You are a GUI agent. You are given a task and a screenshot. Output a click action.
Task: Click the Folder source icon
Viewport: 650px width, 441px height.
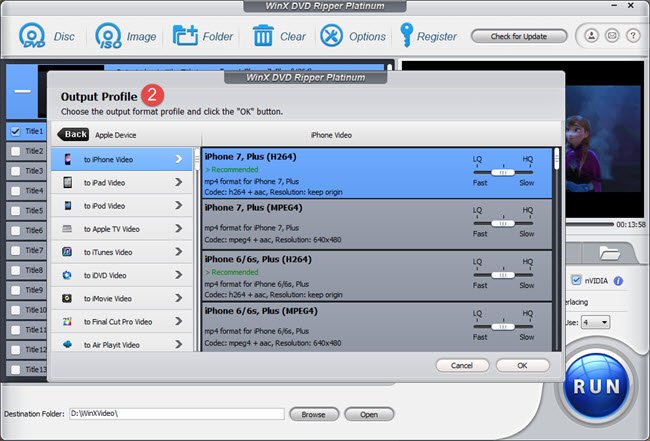pyautogui.click(x=185, y=36)
